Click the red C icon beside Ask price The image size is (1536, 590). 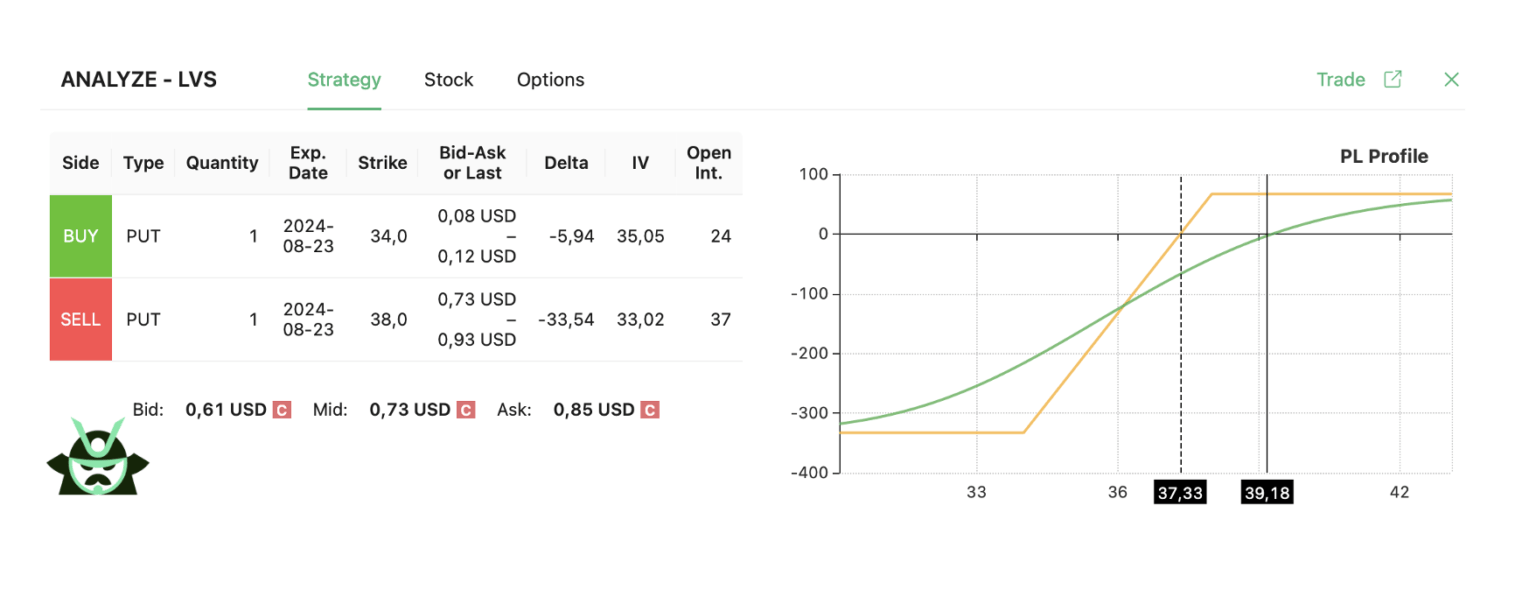(650, 410)
